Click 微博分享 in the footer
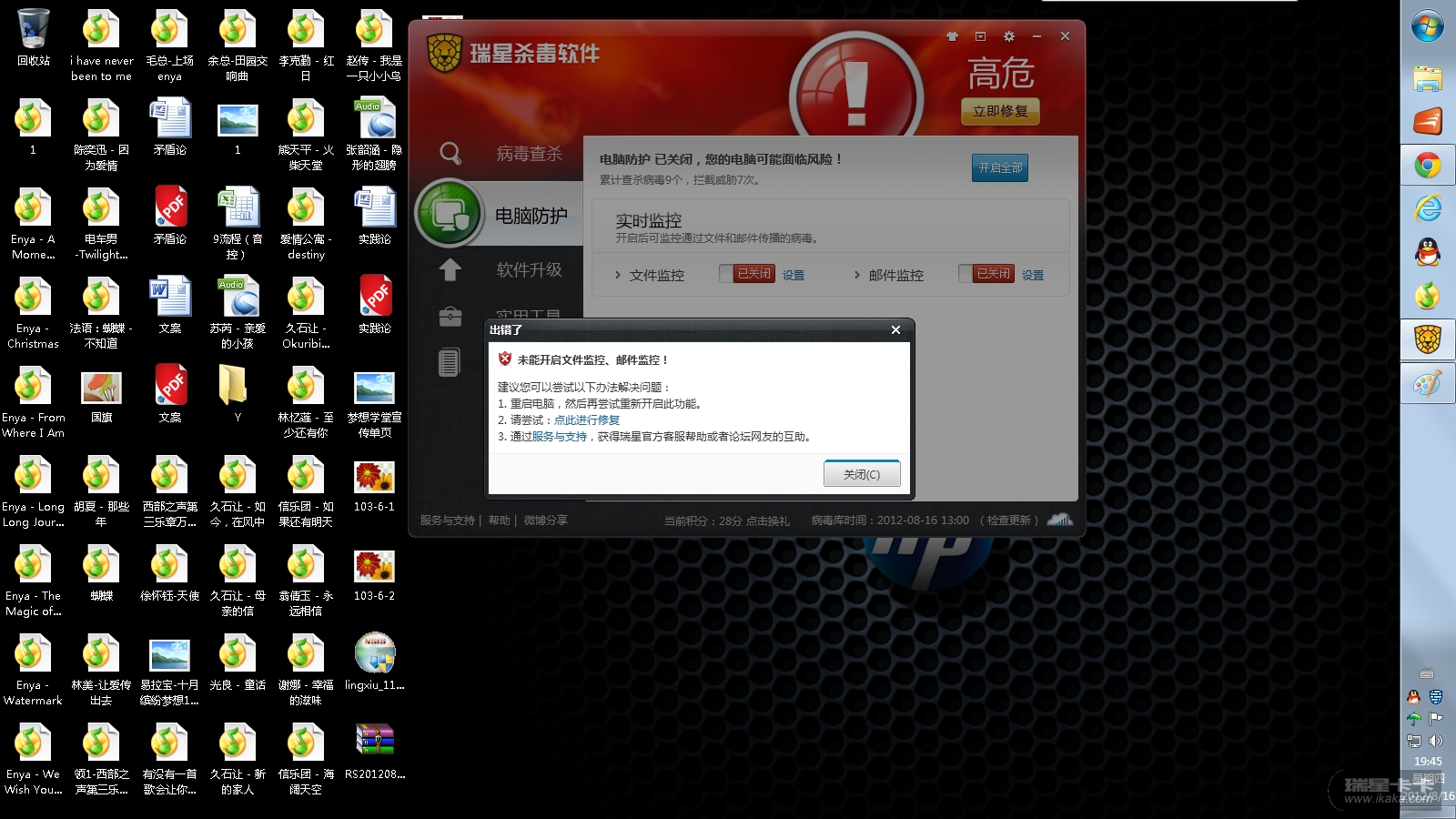Screen dimensions: 1456x819 click(x=546, y=521)
